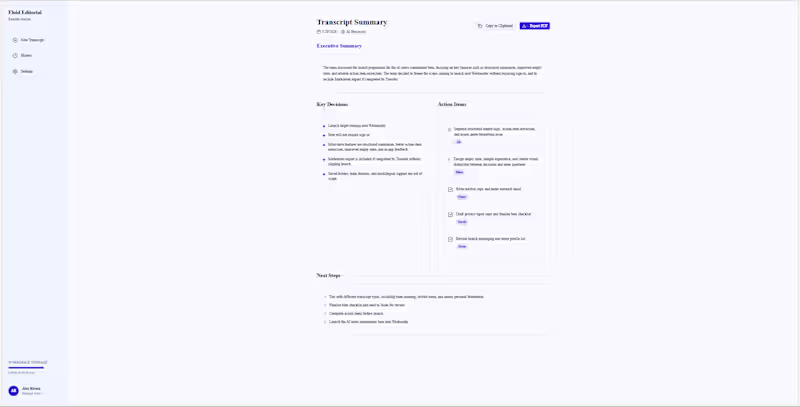Screen dimensions: 800x407
Task: Click the 'Fluid Editorial' app title
Action: point(25,12)
